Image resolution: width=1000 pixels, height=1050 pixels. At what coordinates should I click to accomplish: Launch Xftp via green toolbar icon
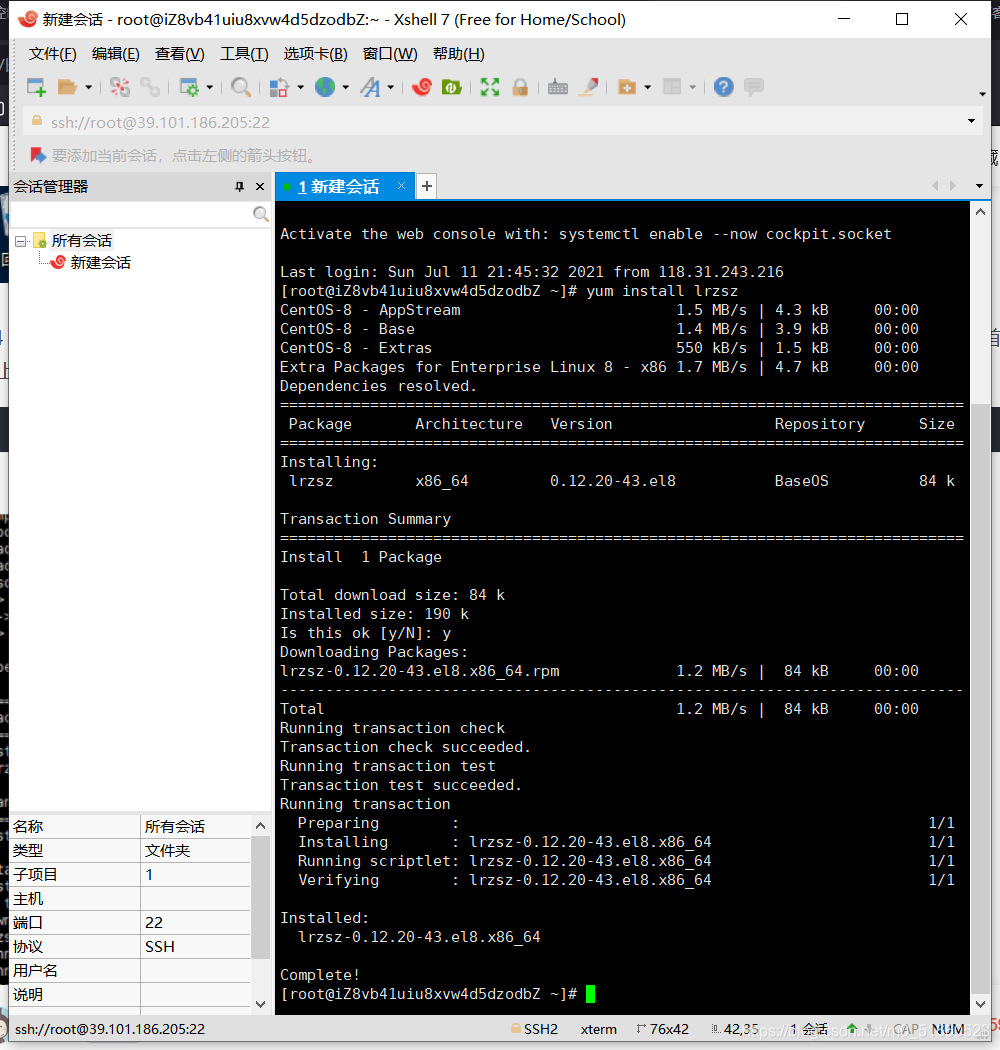pos(452,87)
